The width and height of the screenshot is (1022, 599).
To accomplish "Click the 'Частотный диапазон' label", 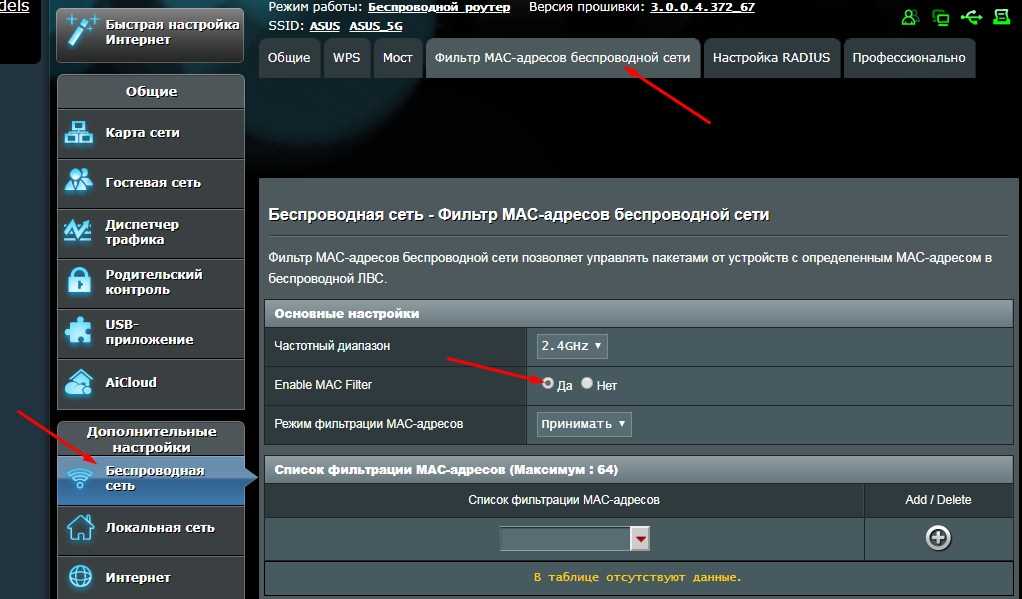I will pos(332,345).
